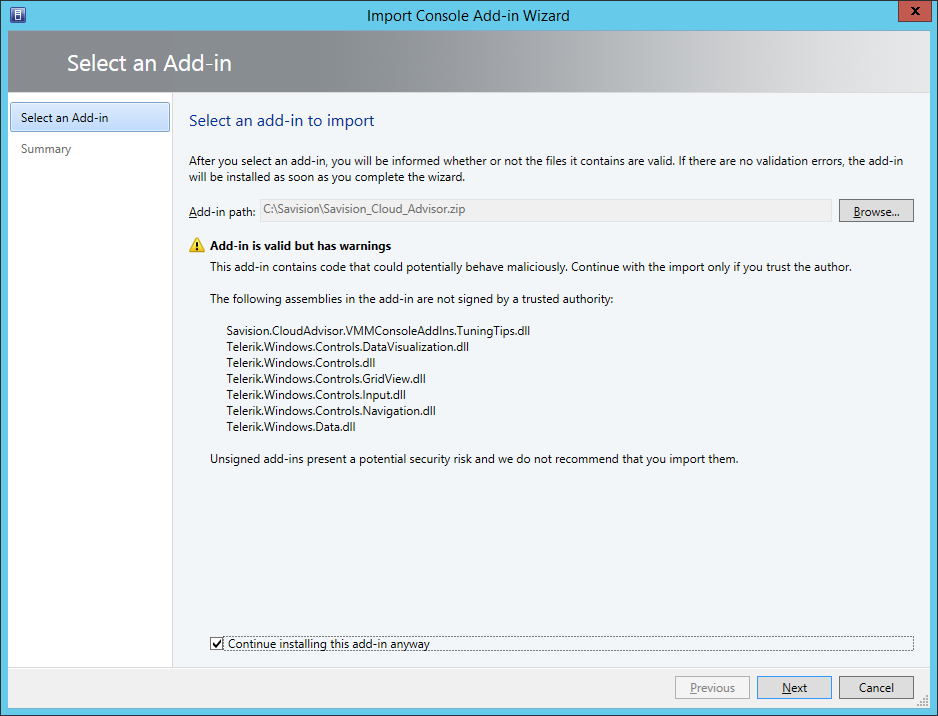Go to the Summary step in sidebar

click(x=46, y=149)
